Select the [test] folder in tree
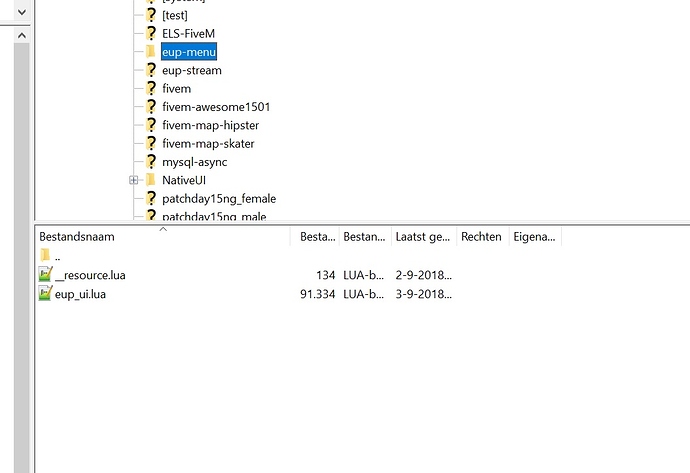 pos(175,15)
